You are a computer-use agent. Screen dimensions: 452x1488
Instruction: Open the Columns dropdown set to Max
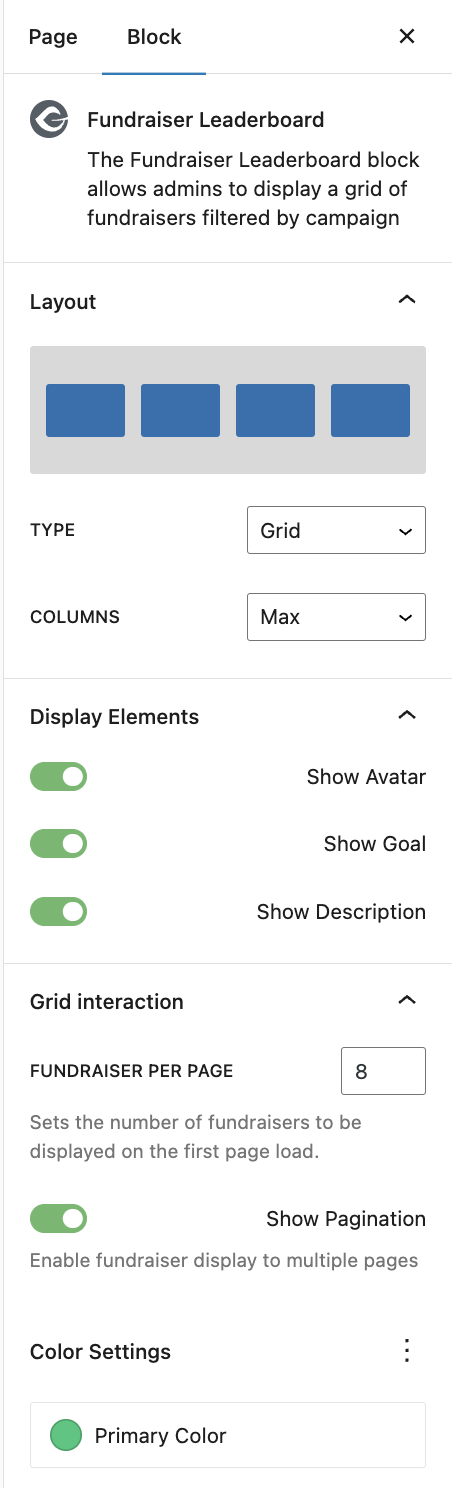click(336, 617)
